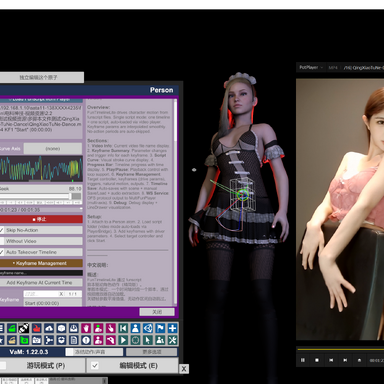Image resolution: width=384 pixels, height=384 pixels.
Task: Click the blue single person icon
Action: click(135, 328)
